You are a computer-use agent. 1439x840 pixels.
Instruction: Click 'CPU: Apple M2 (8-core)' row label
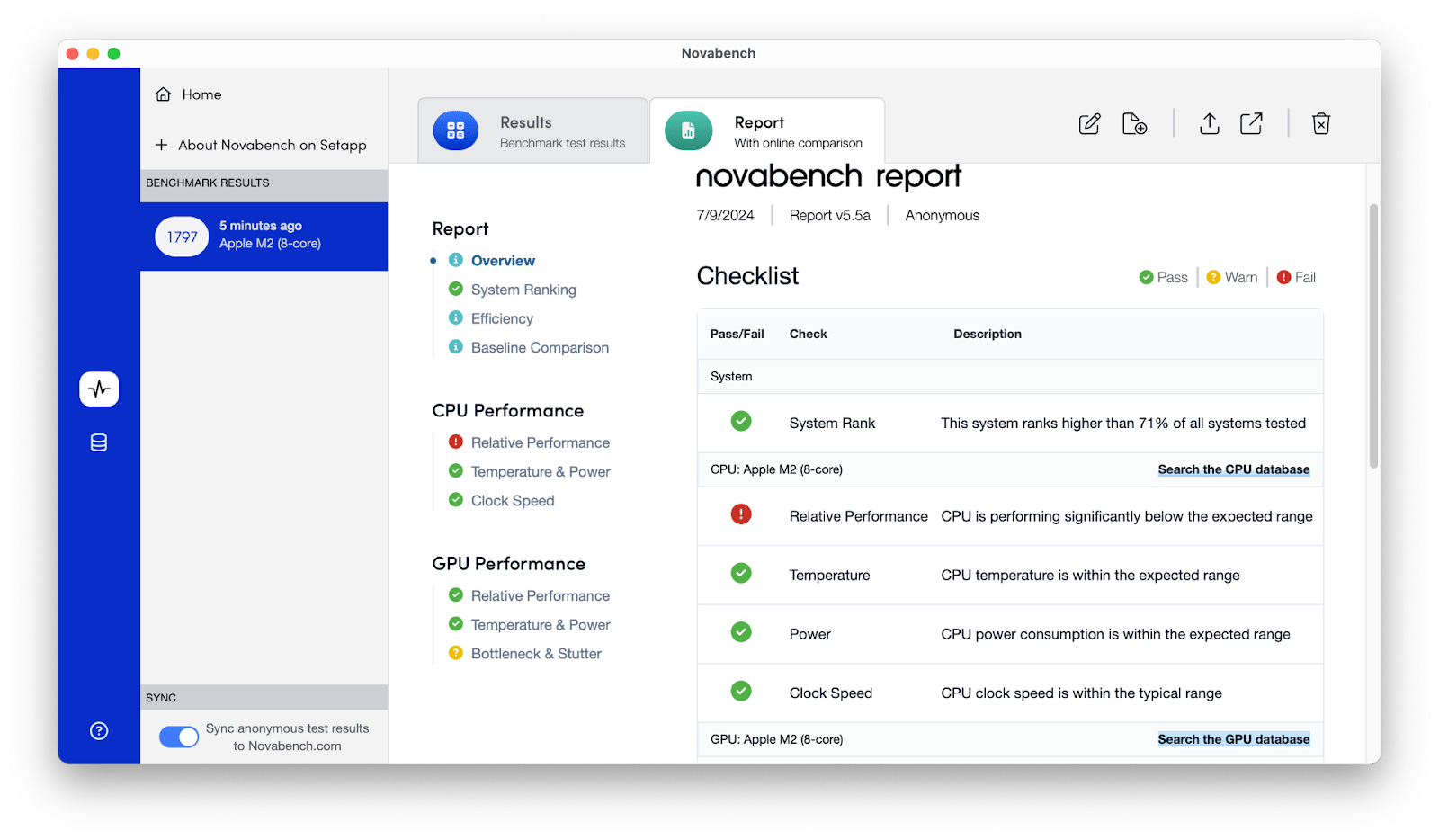(x=776, y=469)
